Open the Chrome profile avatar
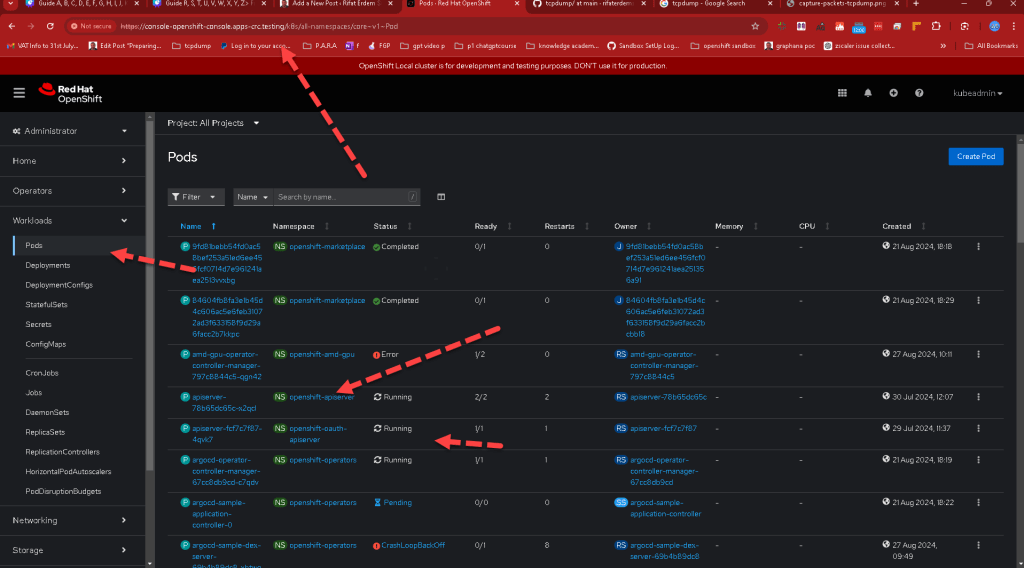This screenshot has height=568, width=1024. point(994,26)
